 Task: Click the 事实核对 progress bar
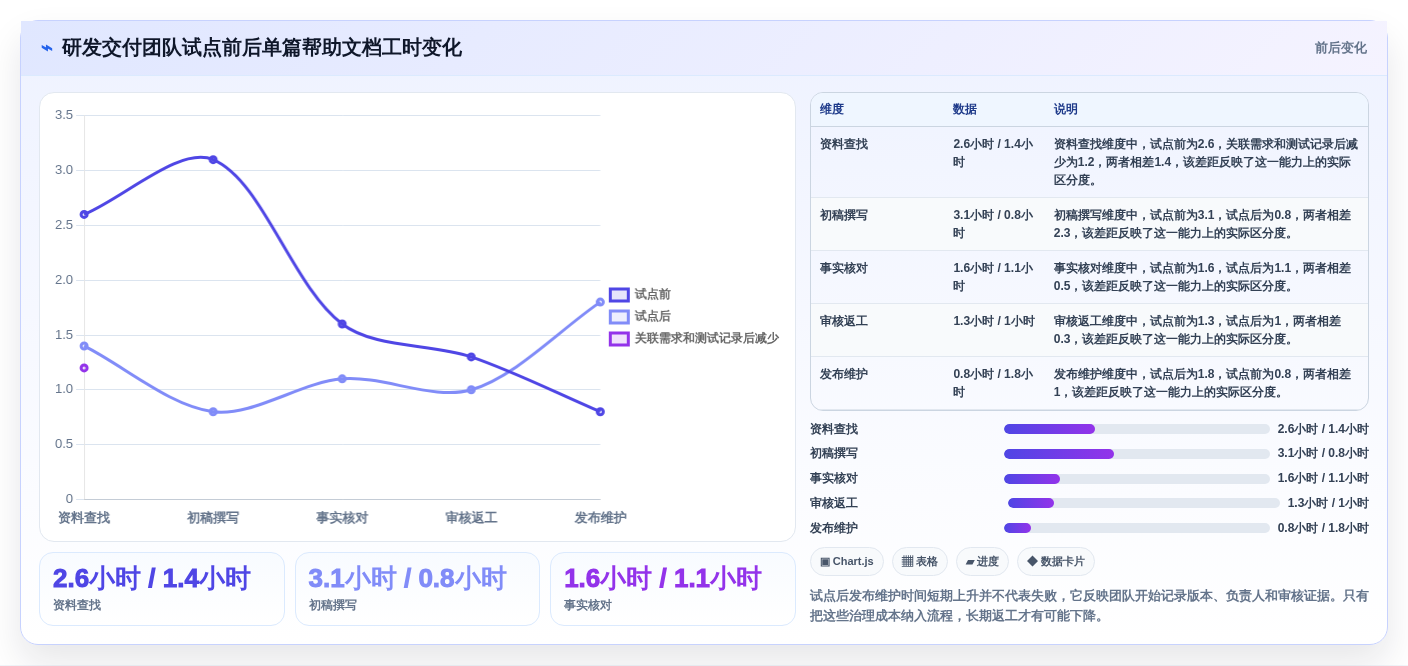[1137, 479]
